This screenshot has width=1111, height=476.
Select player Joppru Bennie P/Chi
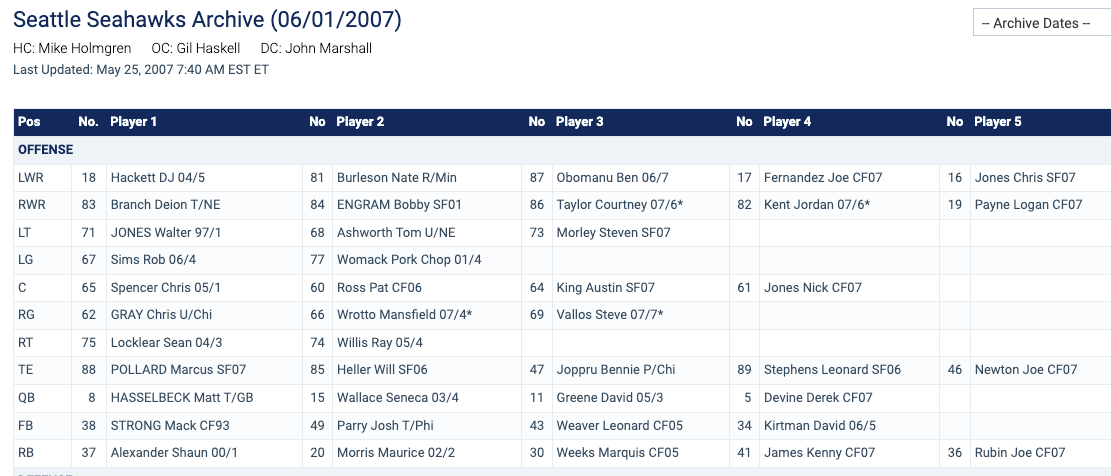pos(616,370)
